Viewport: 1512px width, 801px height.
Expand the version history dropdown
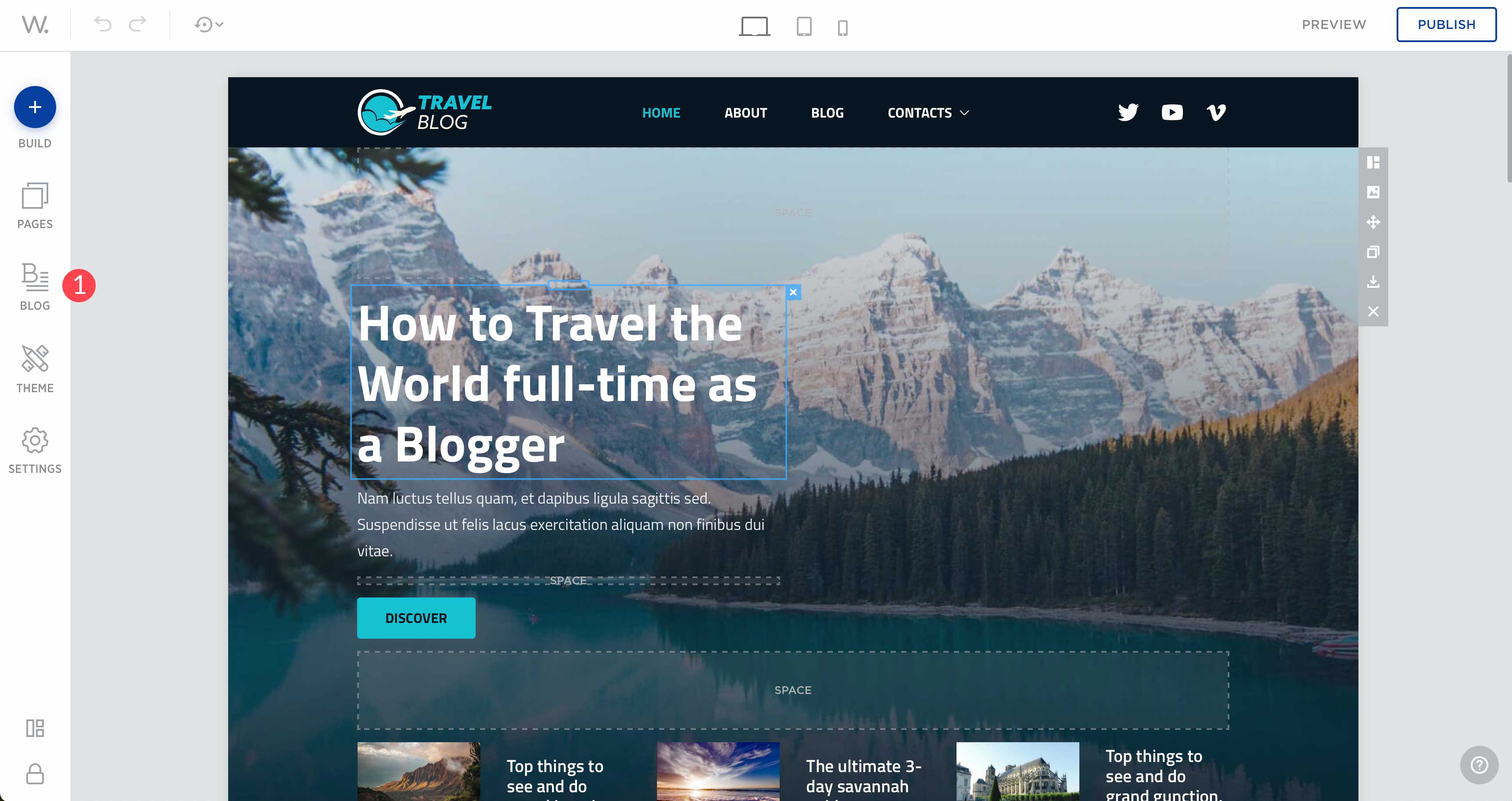[210, 24]
